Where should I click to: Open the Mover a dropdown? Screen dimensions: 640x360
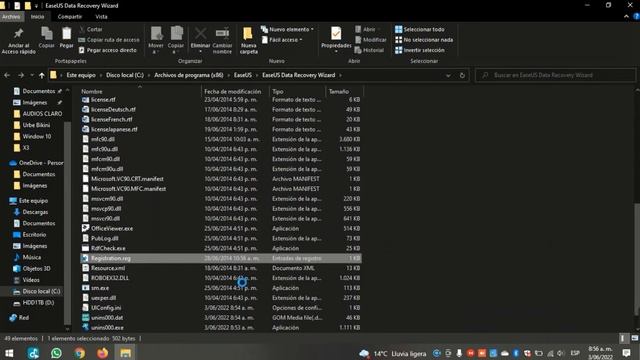click(x=156, y=41)
